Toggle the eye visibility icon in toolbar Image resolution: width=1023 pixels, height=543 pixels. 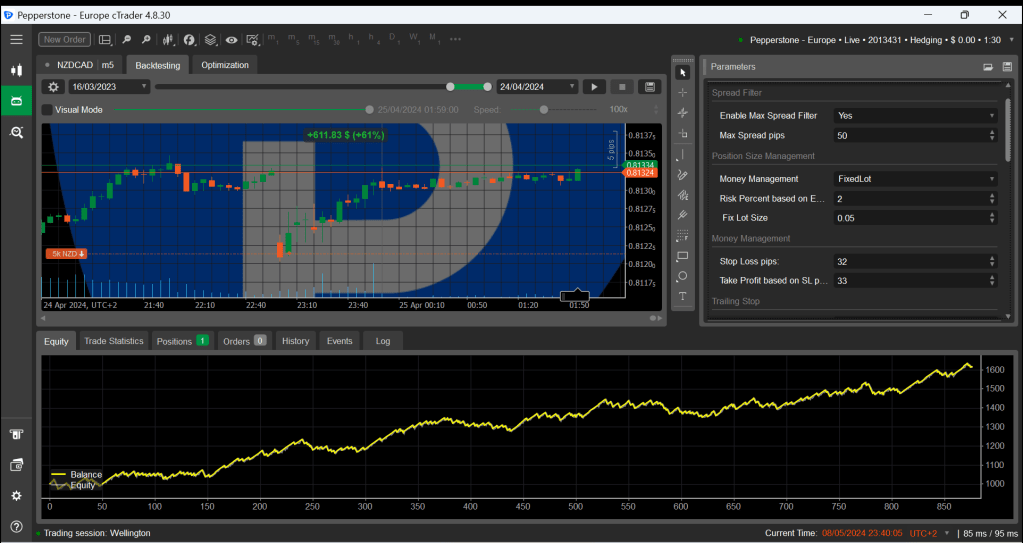pos(231,40)
